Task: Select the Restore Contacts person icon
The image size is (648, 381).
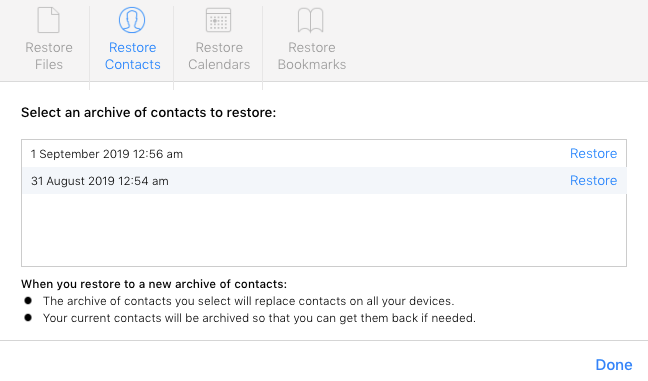Action: tap(132, 20)
